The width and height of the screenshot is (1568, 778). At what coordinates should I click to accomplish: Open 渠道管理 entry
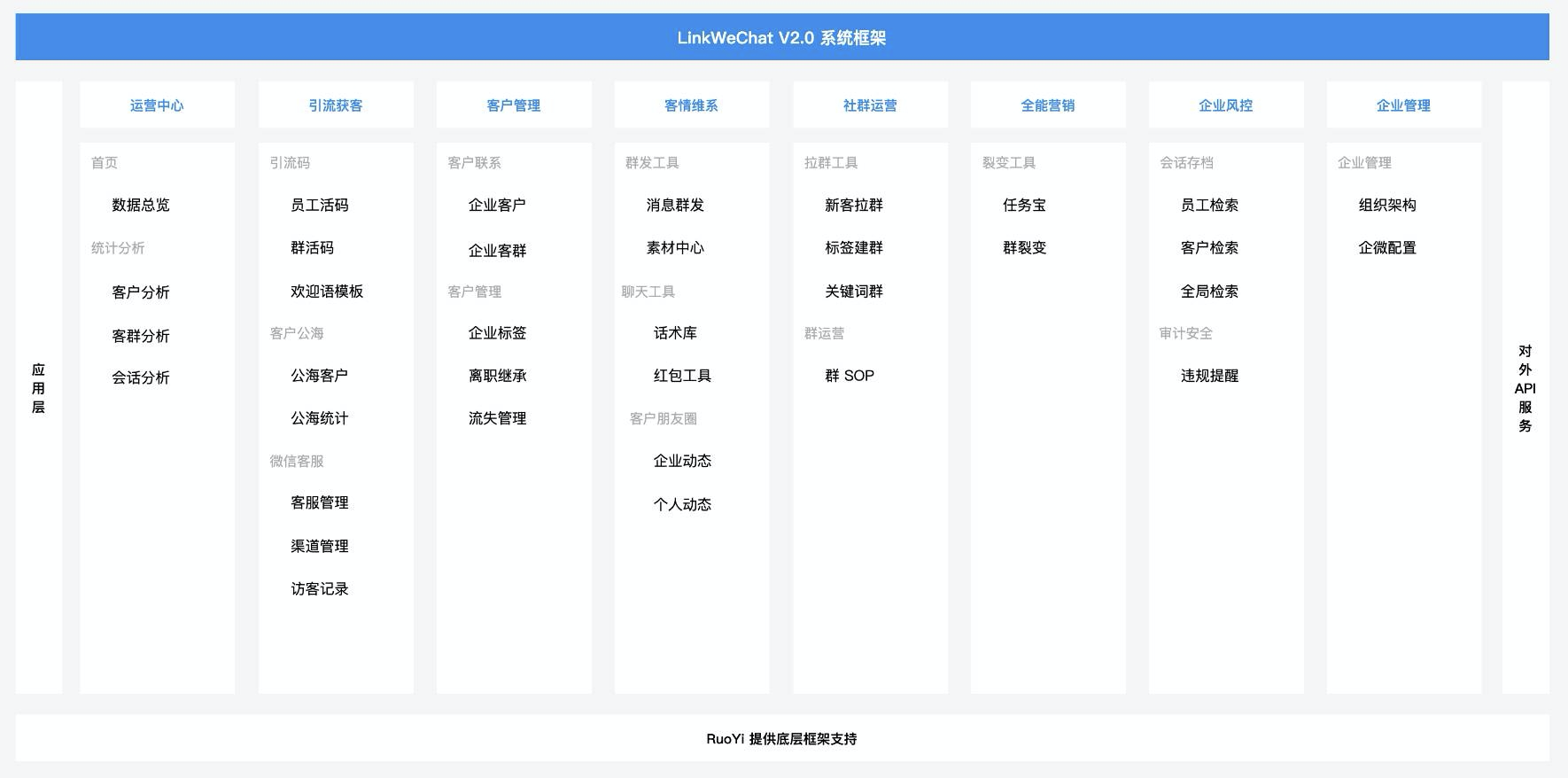click(320, 546)
